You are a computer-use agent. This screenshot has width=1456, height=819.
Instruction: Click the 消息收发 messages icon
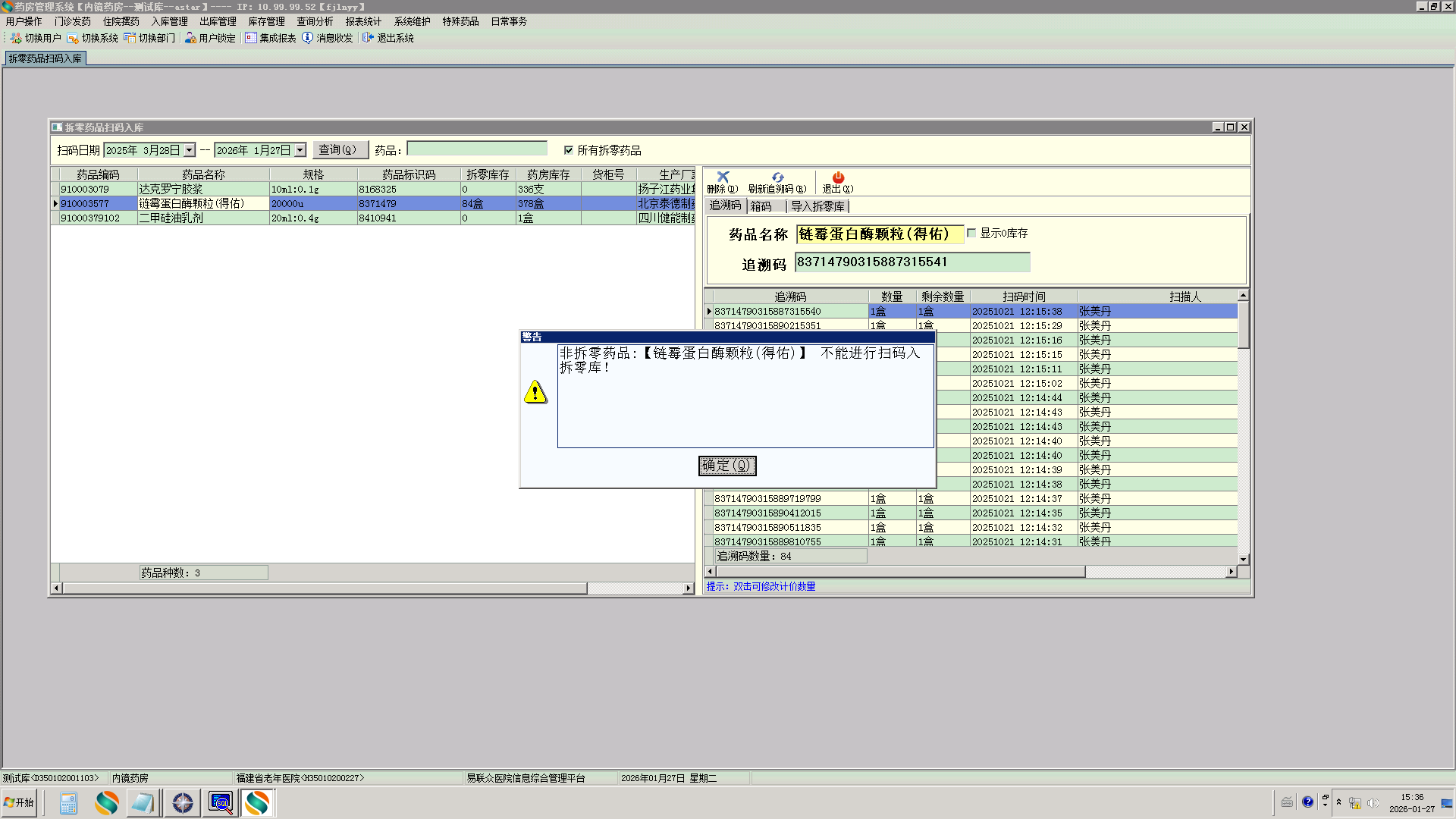307,38
